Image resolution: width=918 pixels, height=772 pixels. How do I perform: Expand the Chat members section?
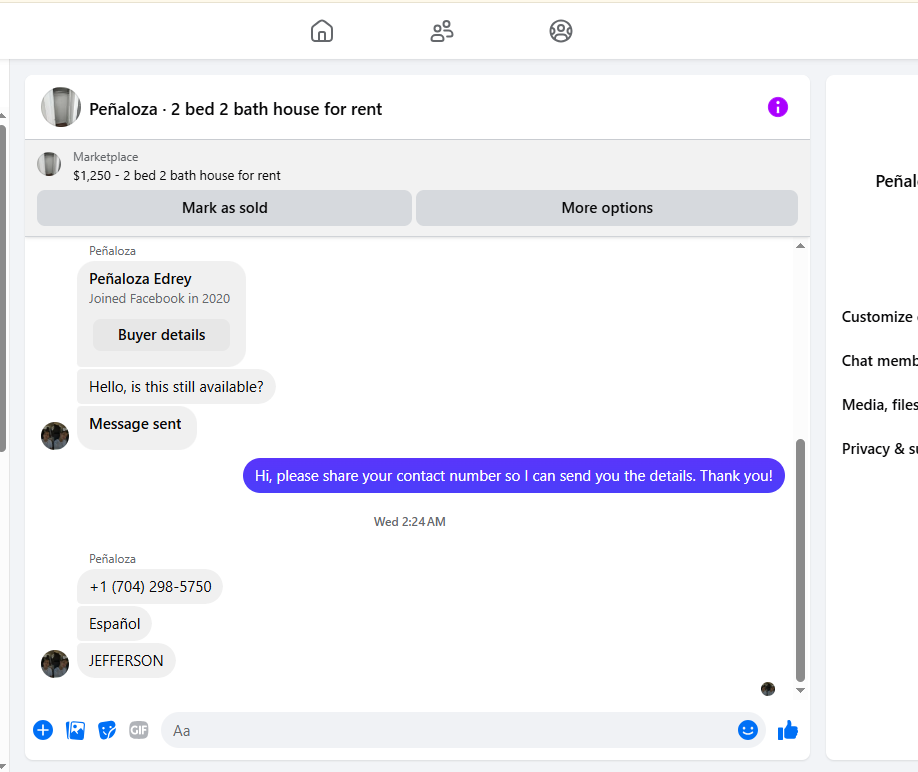coord(879,361)
